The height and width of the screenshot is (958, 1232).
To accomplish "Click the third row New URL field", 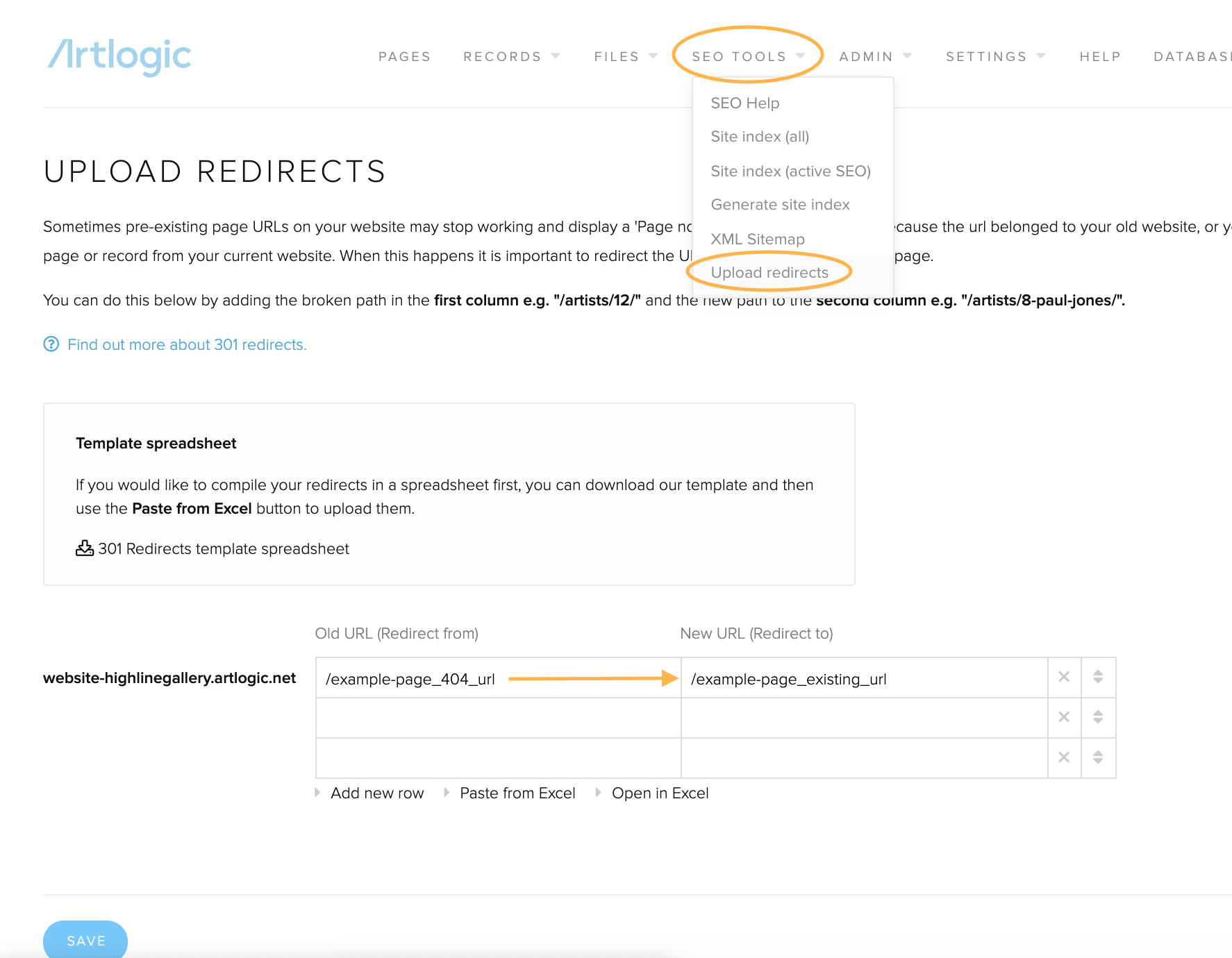I will click(864, 758).
